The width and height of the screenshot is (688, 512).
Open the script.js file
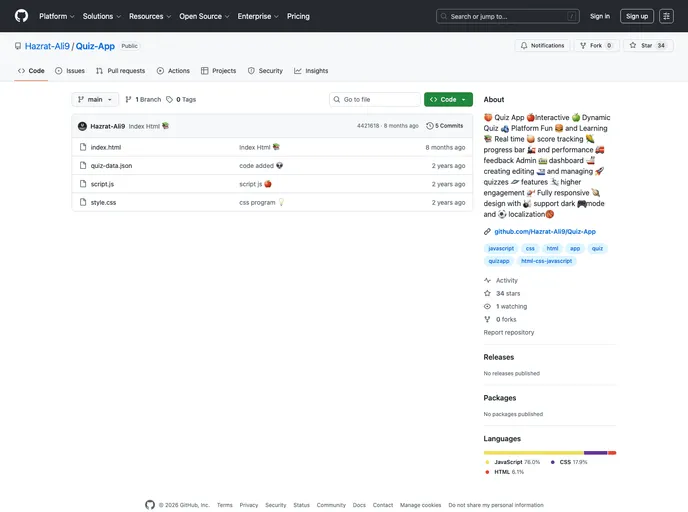(102, 184)
